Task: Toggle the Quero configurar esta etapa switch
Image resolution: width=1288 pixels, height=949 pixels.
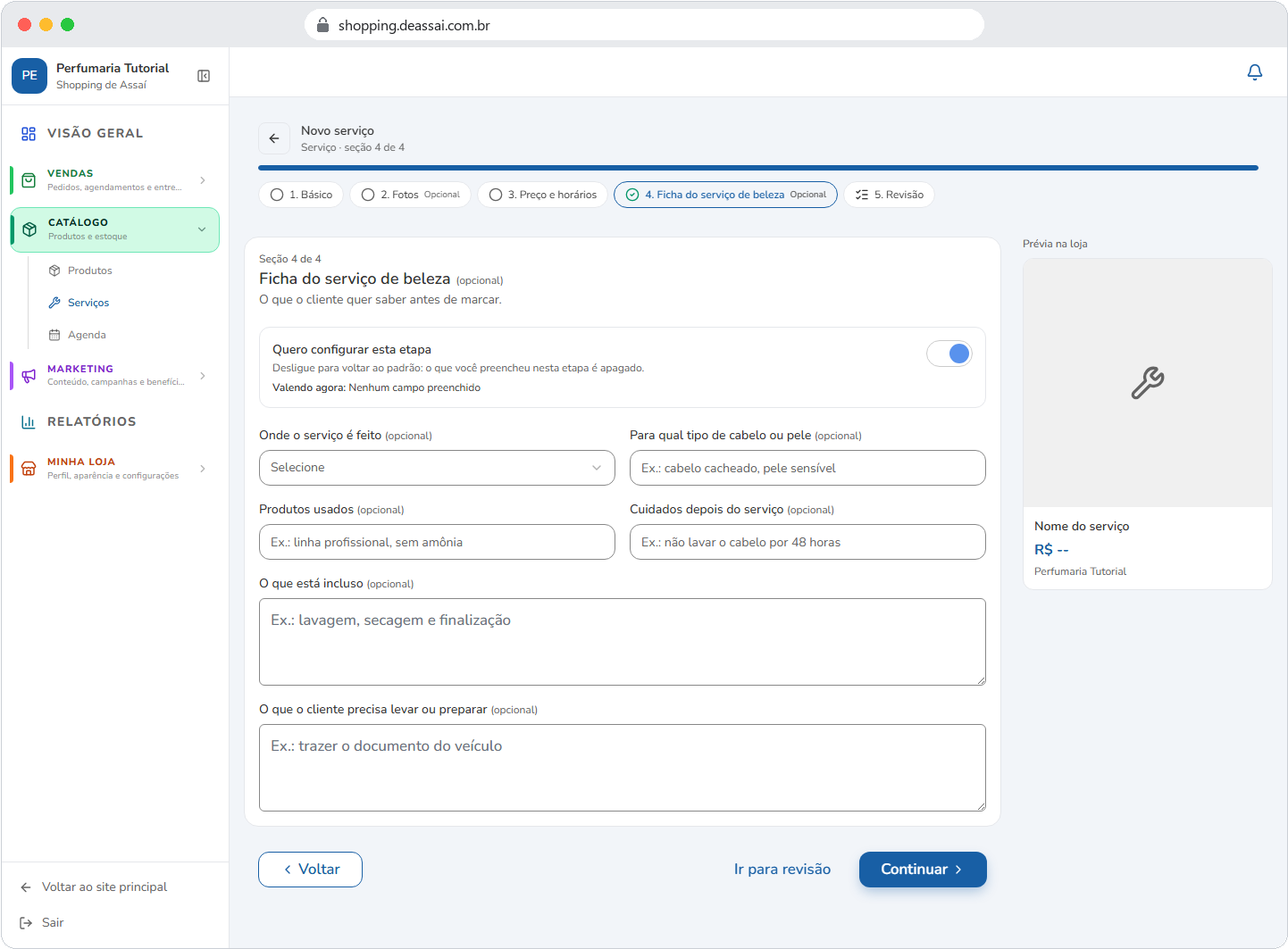Action: click(949, 354)
